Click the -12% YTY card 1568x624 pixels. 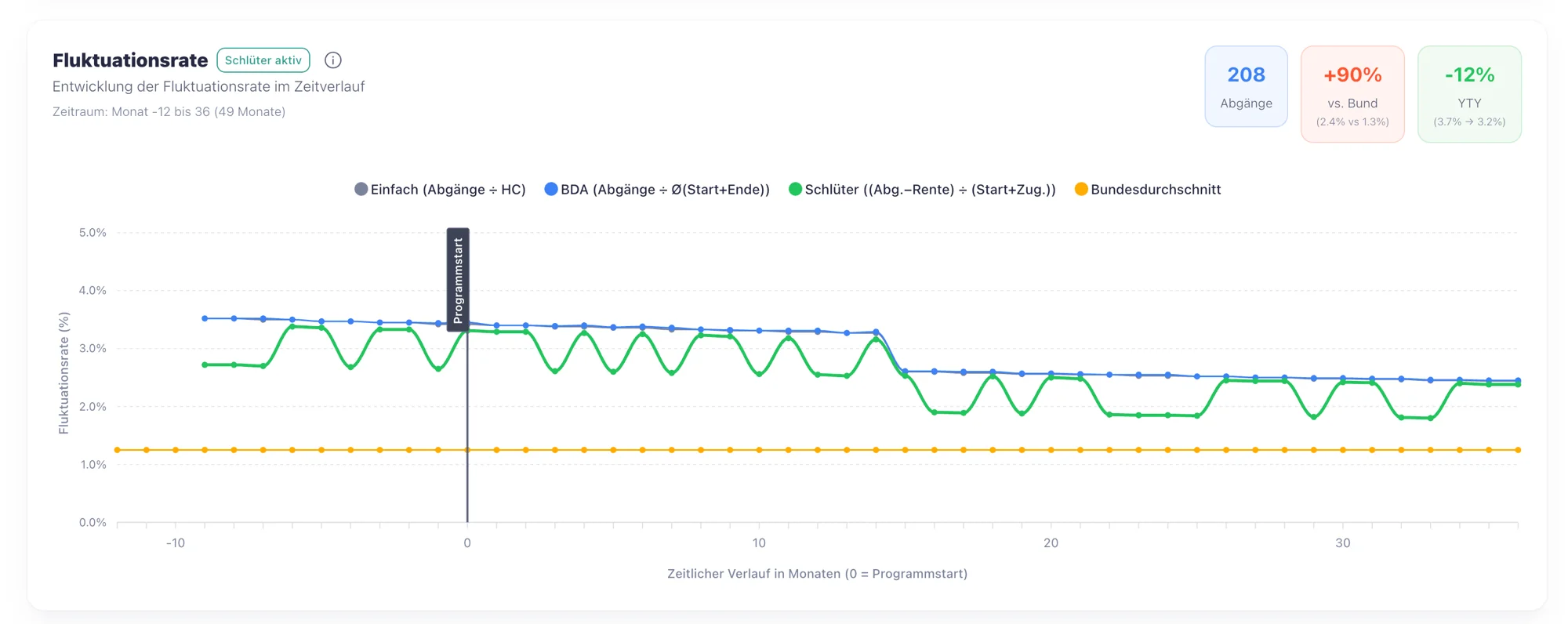click(1469, 94)
